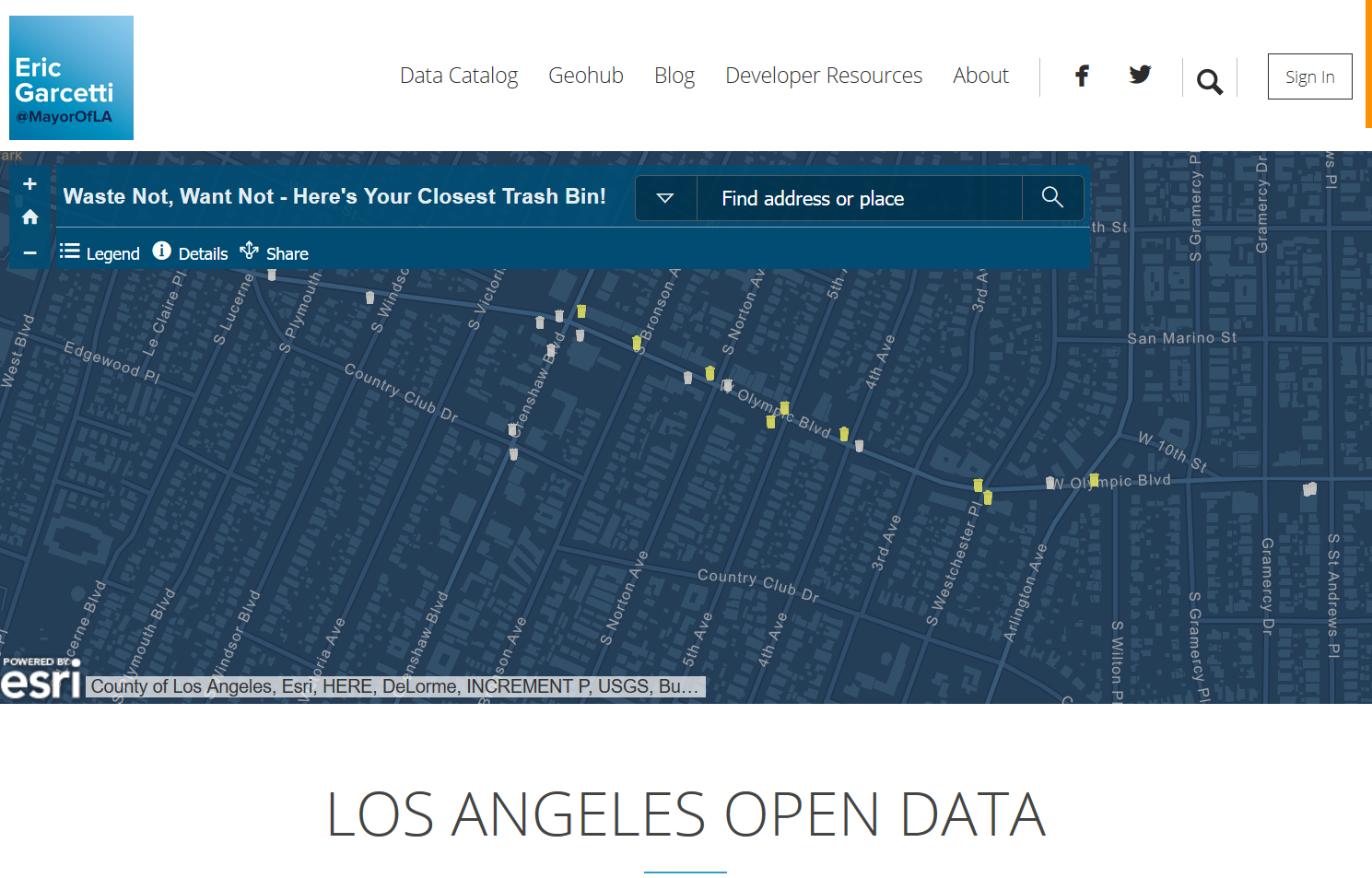Screen dimensions: 1372x878
Task: Click the map title Waste Not, Want Not
Action: click(334, 196)
